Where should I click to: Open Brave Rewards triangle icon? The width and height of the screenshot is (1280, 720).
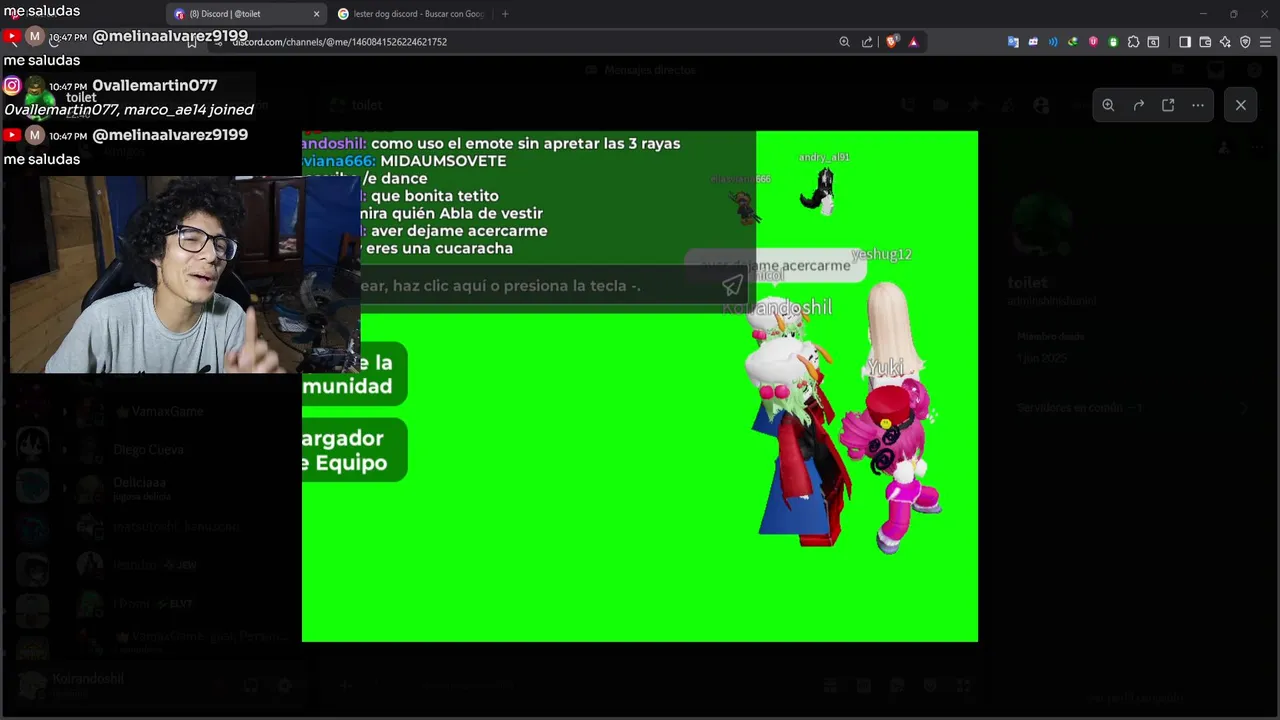point(913,42)
